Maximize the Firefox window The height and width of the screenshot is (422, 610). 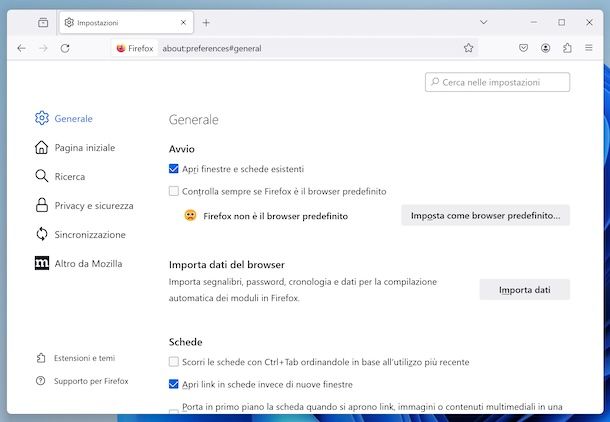pyautogui.click(x=561, y=22)
